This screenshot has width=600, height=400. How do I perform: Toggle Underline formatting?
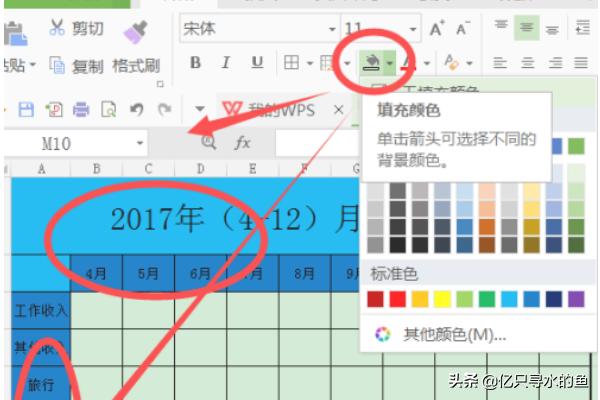point(257,63)
